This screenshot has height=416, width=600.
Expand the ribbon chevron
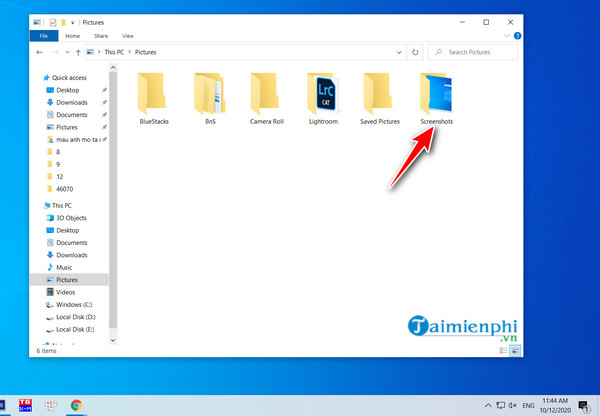(x=507, y=36)
